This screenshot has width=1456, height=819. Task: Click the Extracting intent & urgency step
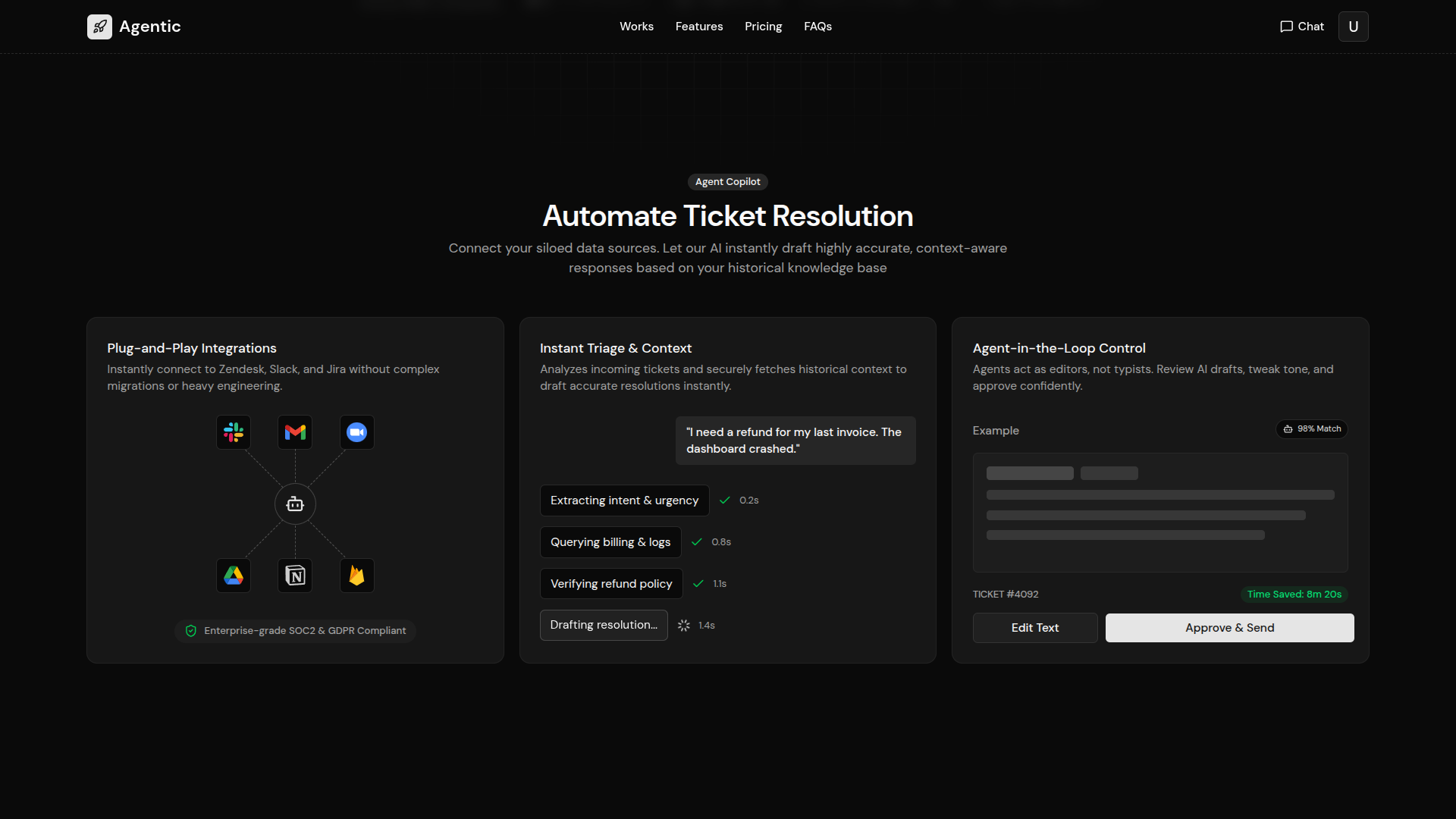624,500
